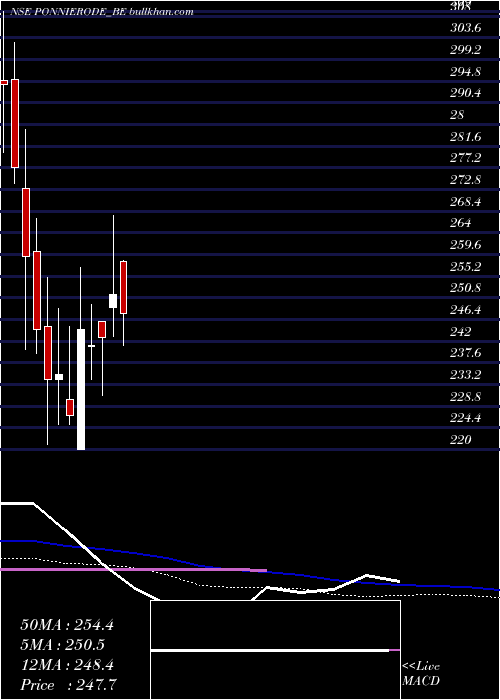This screenshot has width=500, height=700.
Task: Click the 272.8 price axis label
Action: point(465,180)
